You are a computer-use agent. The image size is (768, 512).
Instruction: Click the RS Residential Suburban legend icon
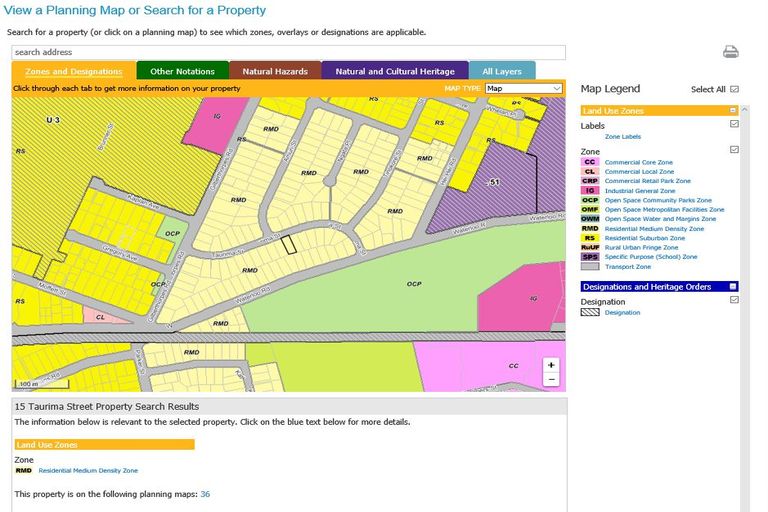point(590,238)
